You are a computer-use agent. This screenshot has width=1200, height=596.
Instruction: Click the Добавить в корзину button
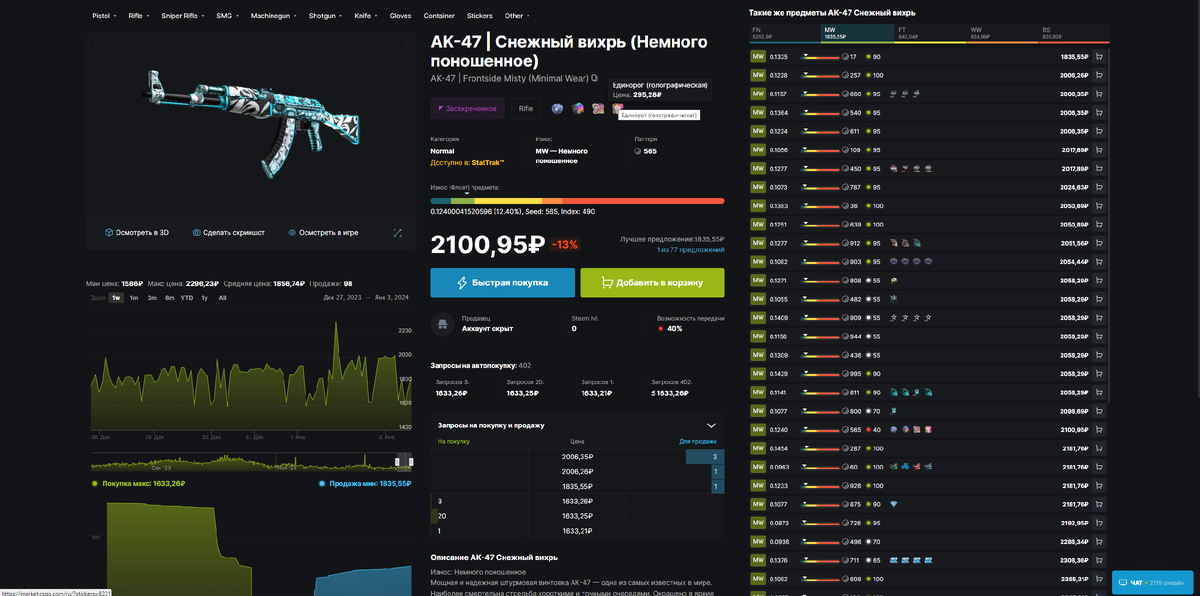click(x=652, y=283)
